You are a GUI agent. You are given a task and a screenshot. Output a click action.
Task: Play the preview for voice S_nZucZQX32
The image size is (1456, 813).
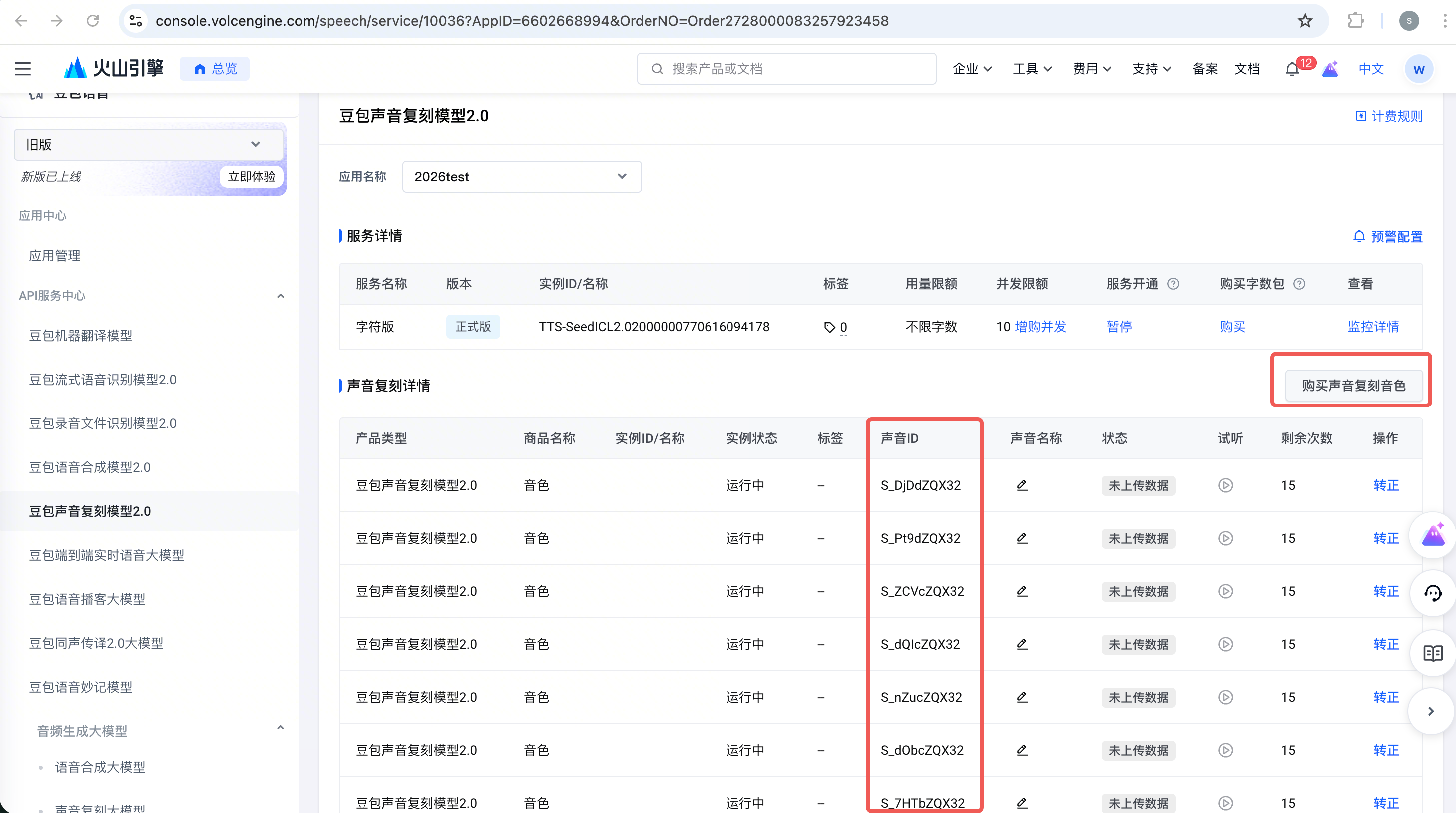pyautogui.click(x=1225, y=697)
